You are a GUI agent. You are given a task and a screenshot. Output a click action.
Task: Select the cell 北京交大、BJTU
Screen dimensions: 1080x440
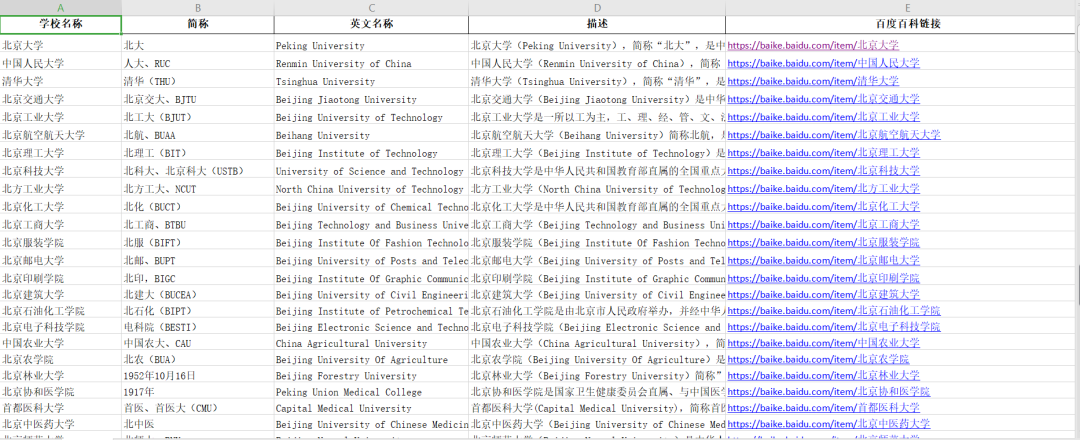198,99
